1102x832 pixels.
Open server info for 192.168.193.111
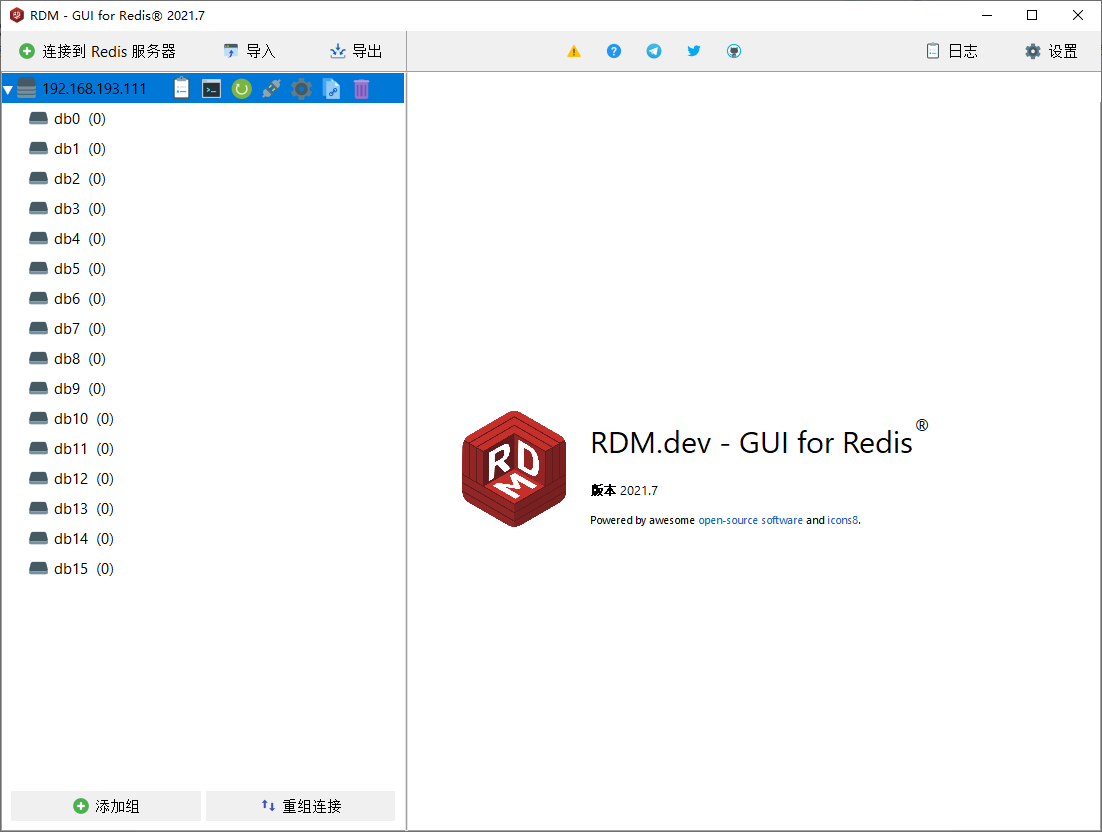(x=181, y=89)
